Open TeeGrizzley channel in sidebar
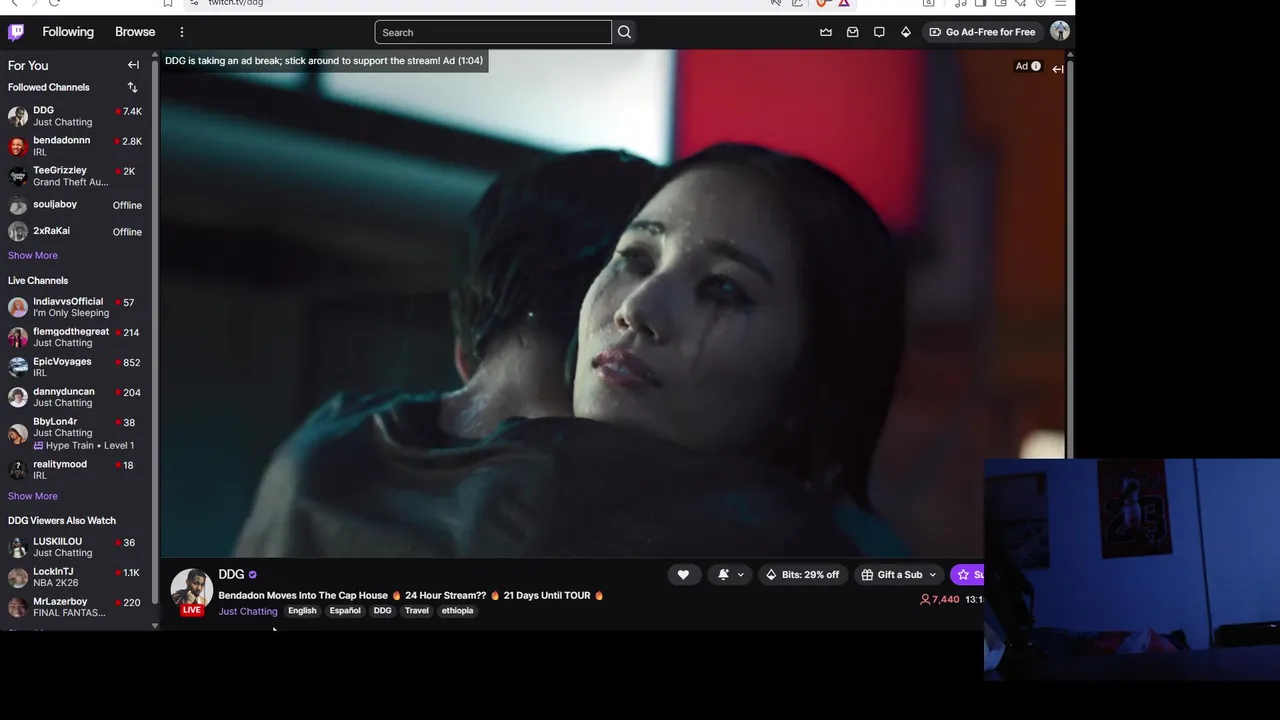The height and width of the screenshot is (720, 1280). tap(75, 176)
